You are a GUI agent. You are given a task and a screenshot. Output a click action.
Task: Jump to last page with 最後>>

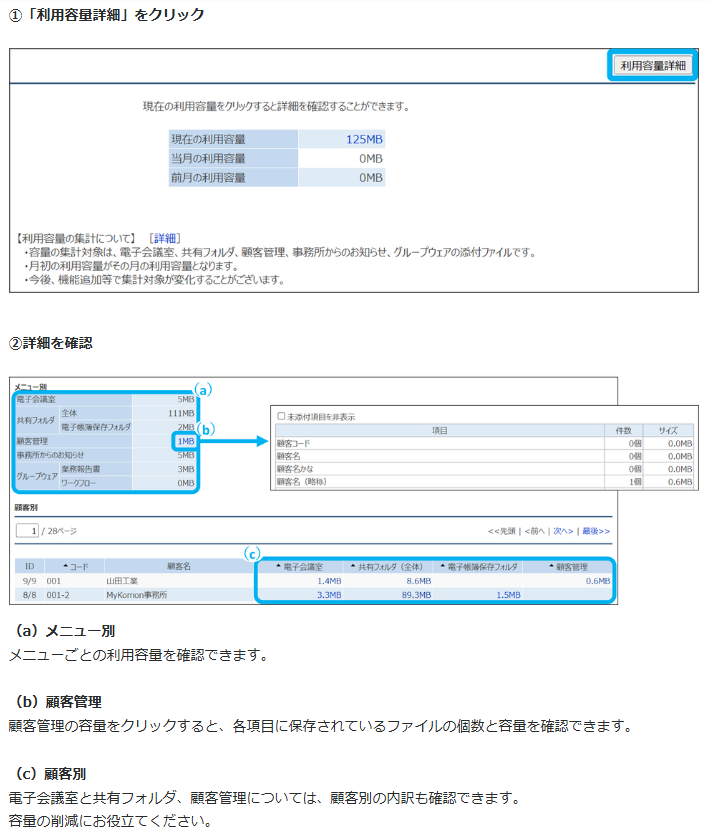coord(596,530)
